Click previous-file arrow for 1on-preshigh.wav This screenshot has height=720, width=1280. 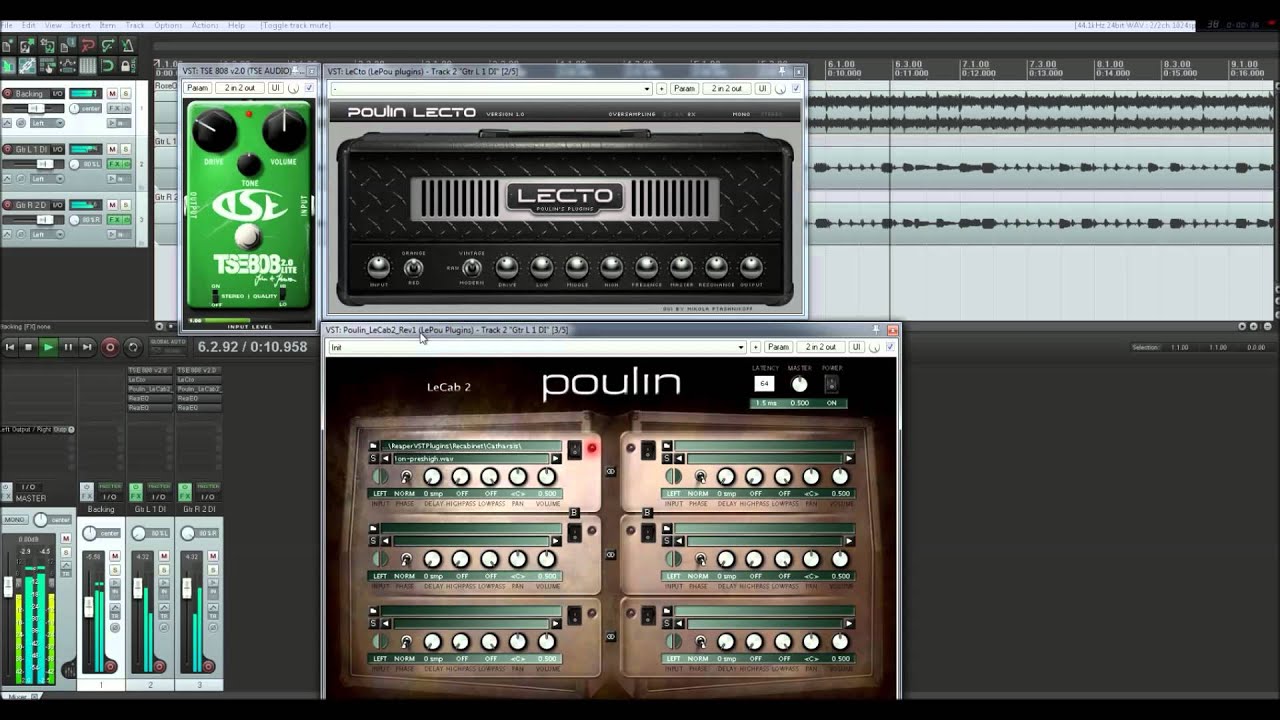point(386,459)
